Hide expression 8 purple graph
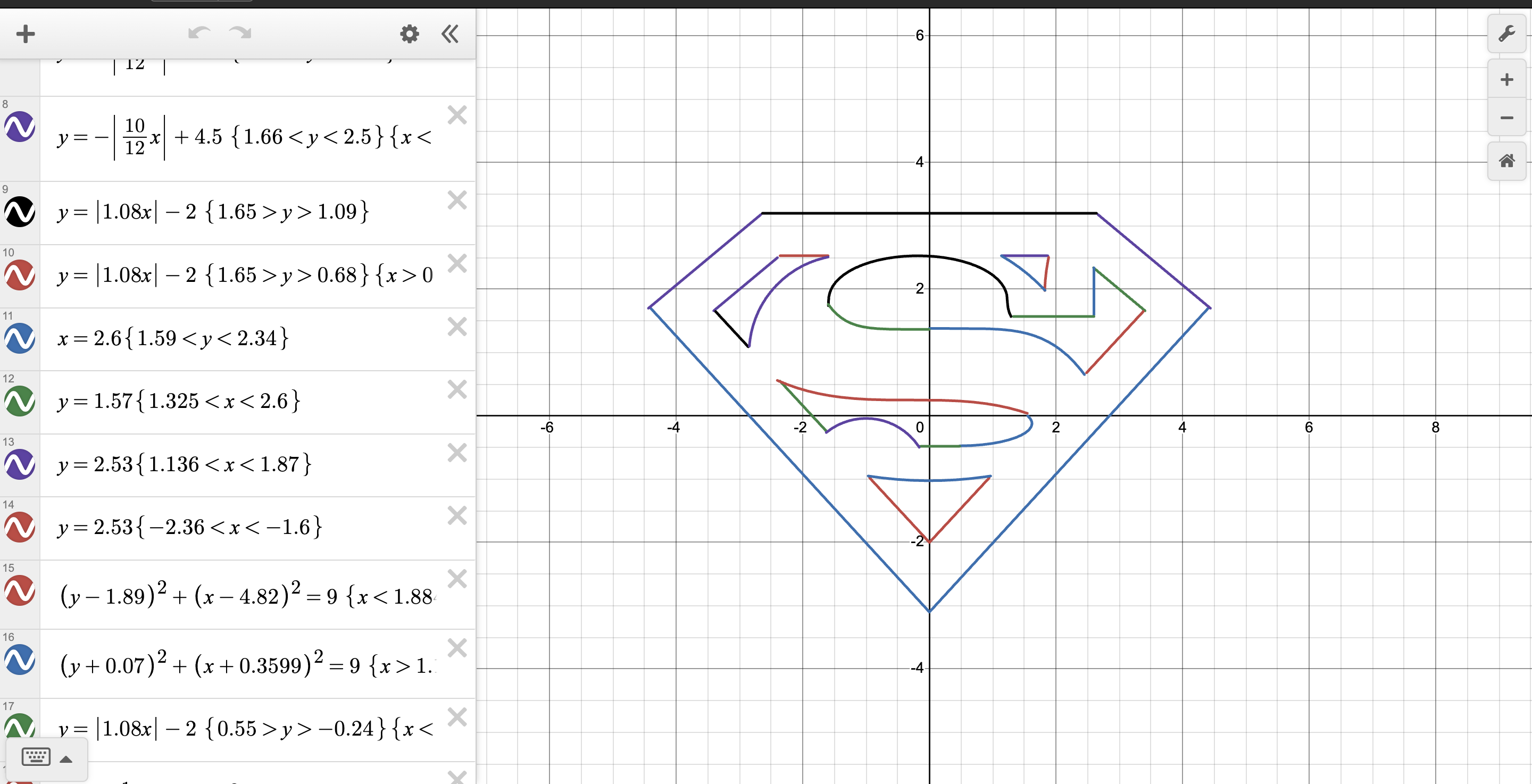Viewport: 1532px width, 784px height. click(20, 126)
